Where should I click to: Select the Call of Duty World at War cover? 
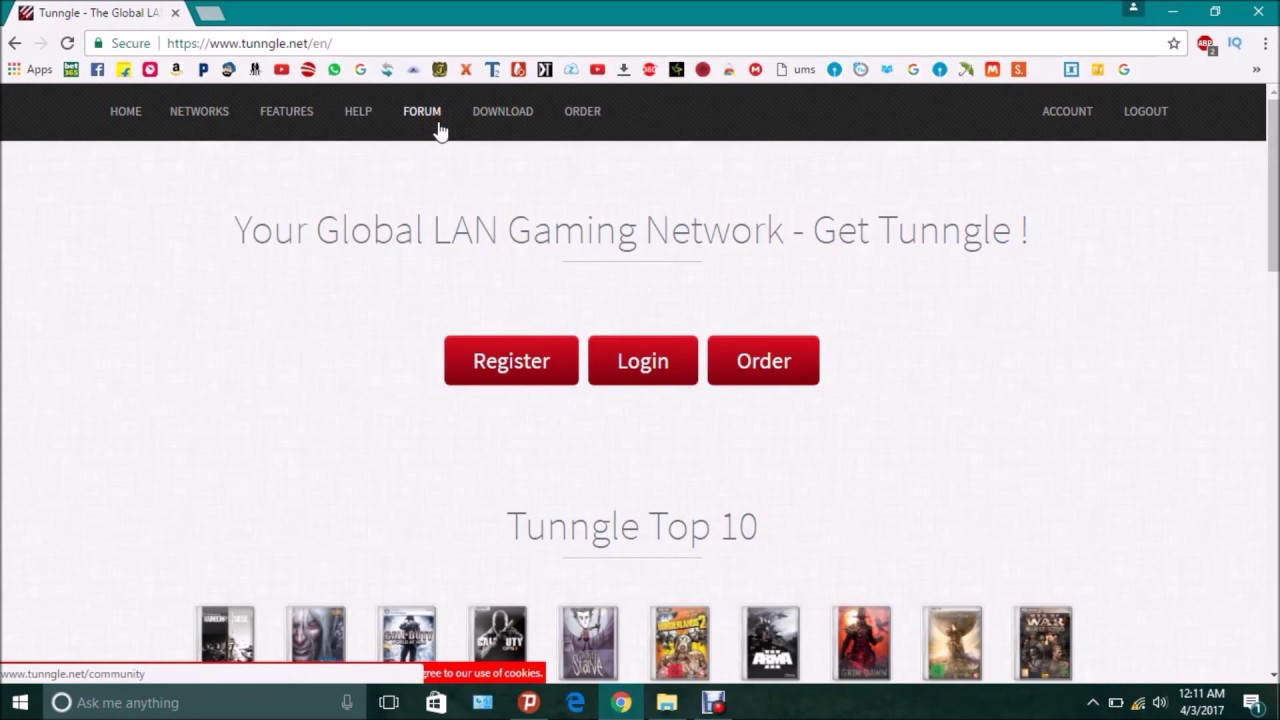408,636
